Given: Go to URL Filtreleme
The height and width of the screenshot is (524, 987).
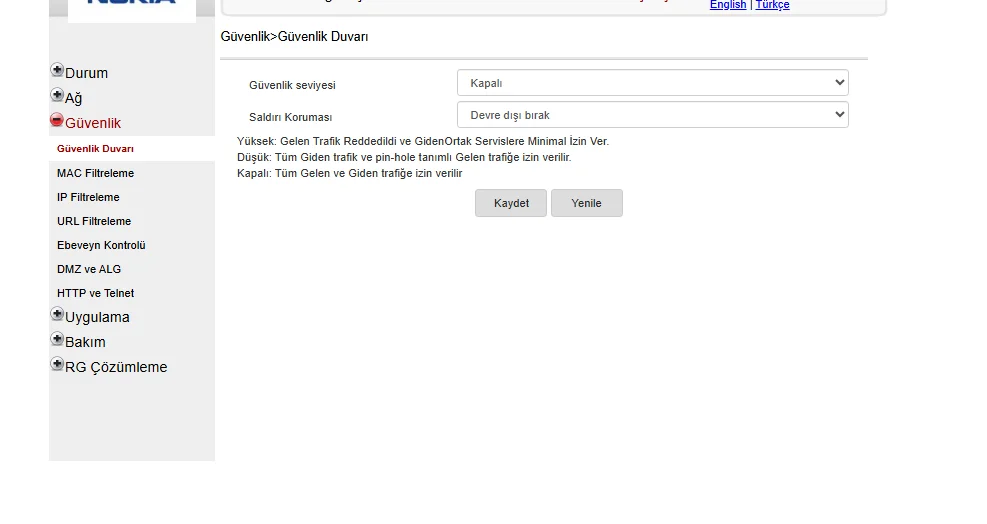Looking at the screenshot, I should 94,221.
